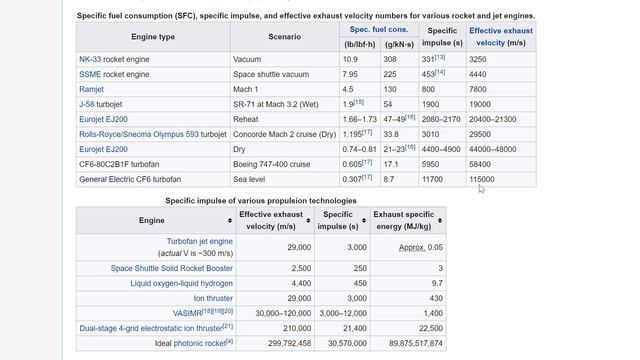Follow citation [14] beside 453
Viewport: 640px width, 360px height.
click(440, 72)
